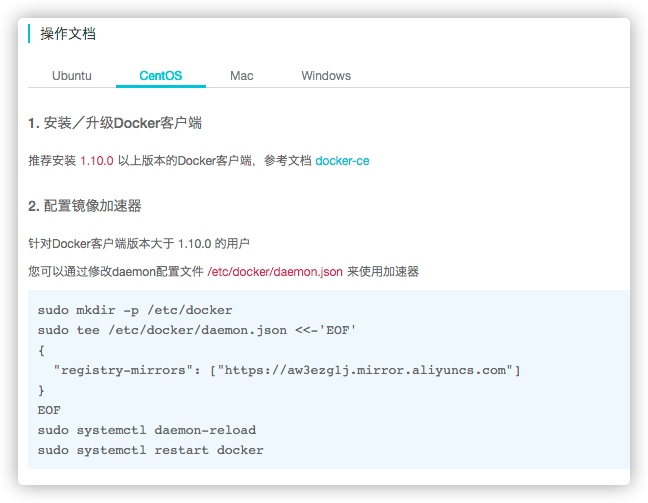Click the heading 1. 安装／升级Docker客户端
Viewport: 648px width, 503px height.
coord(115,123)
